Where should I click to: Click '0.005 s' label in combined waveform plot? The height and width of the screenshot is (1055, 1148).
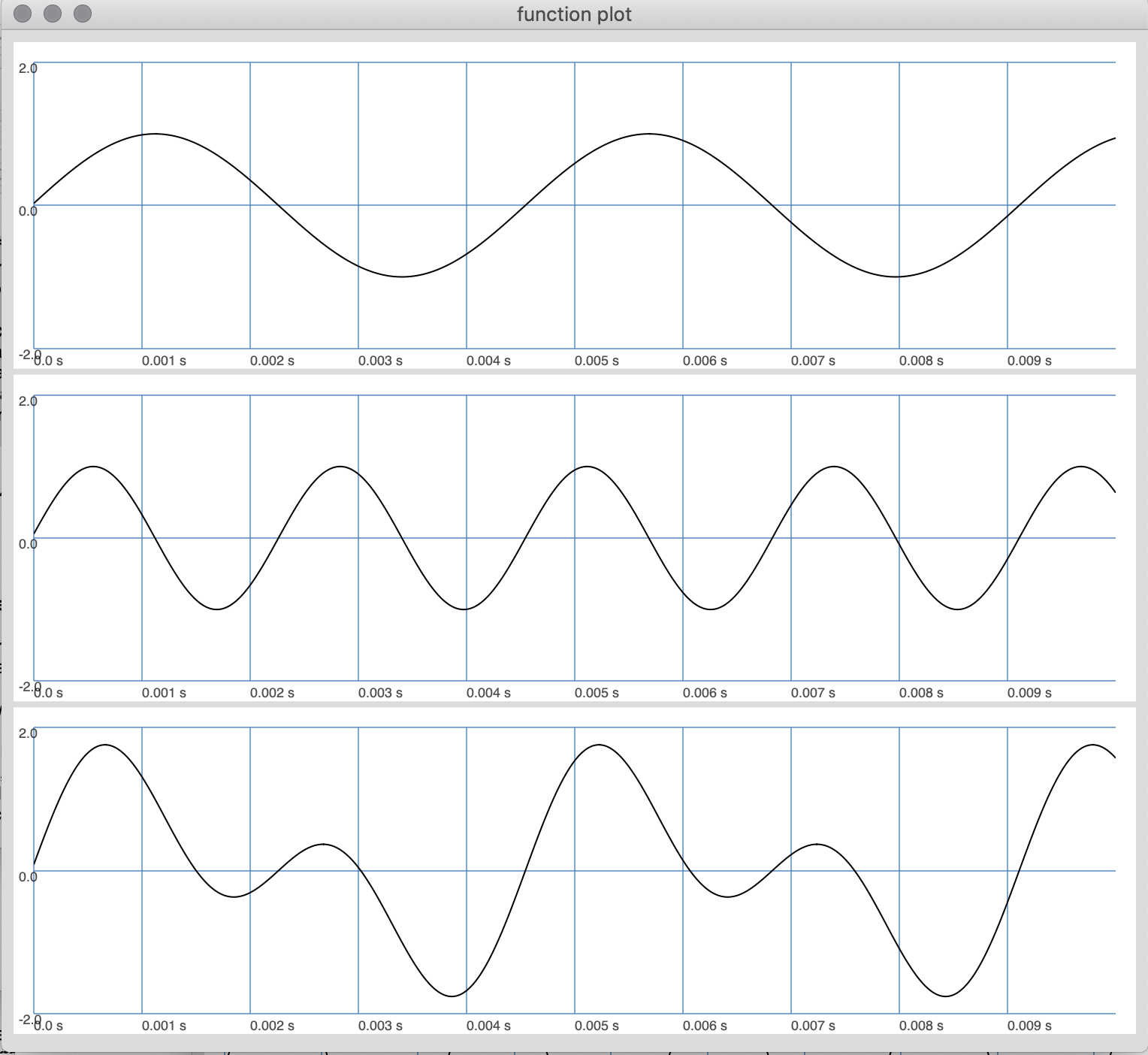597,1026
